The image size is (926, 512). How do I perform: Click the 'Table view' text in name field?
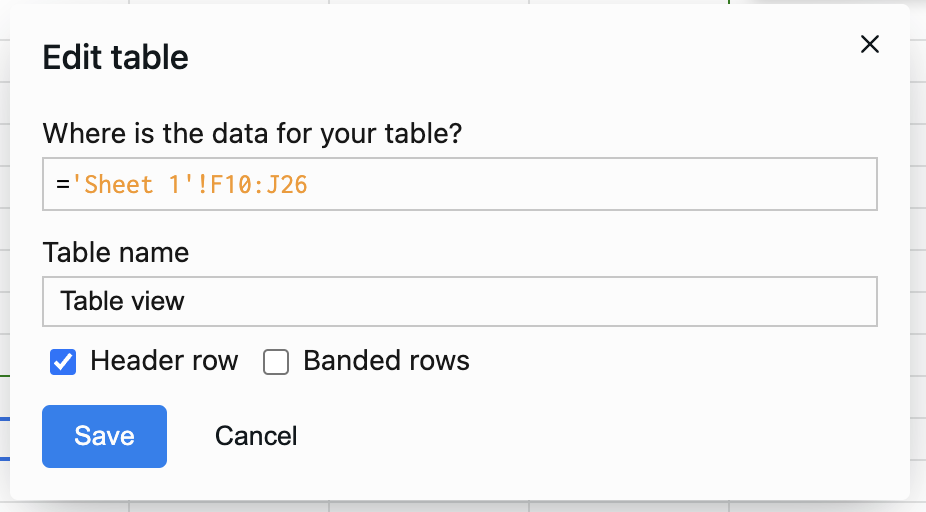122,301
